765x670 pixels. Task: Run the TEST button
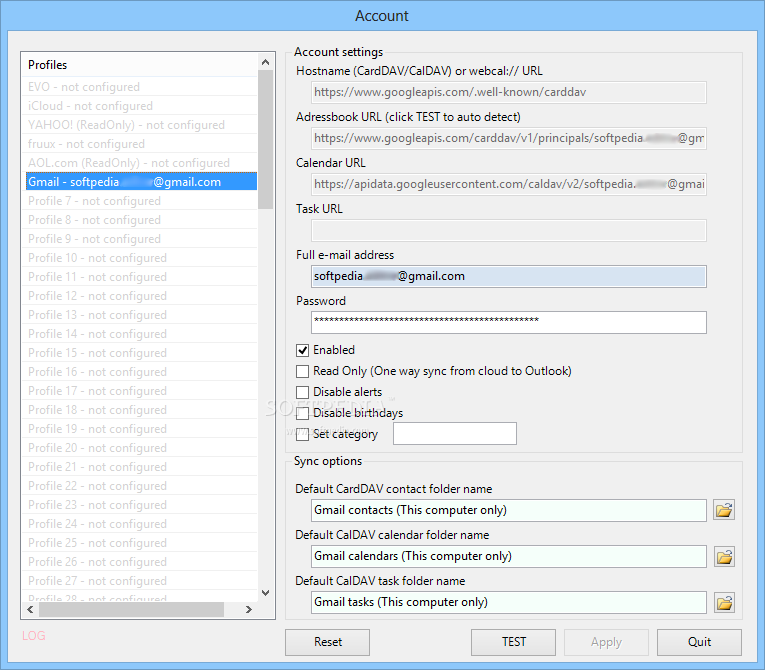pos(513,642)
